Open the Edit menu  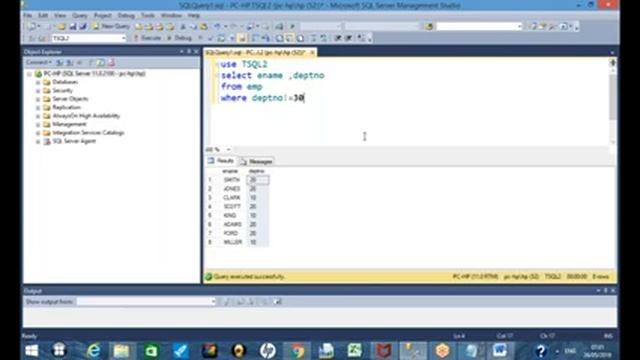pos(43,16)
